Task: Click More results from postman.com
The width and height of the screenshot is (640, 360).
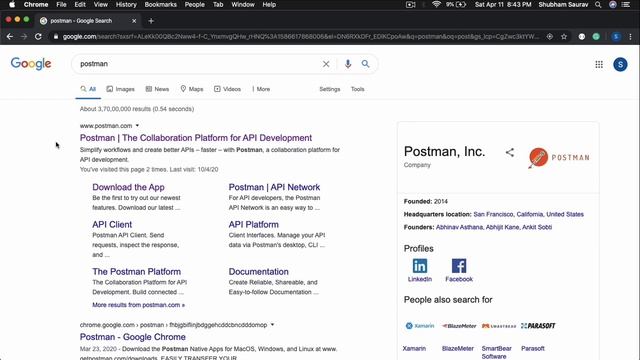Action: (x=138, y=305)
